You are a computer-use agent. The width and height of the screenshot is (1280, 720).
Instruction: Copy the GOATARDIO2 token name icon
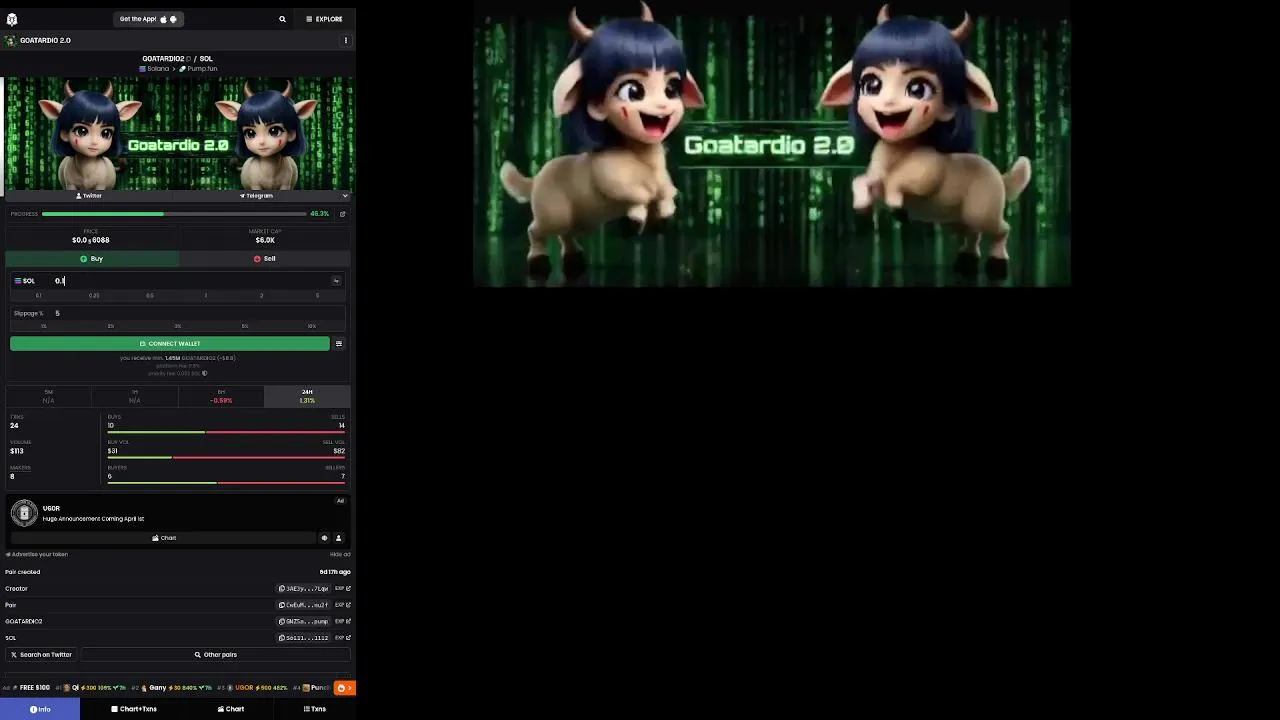(x=188, y=59)
